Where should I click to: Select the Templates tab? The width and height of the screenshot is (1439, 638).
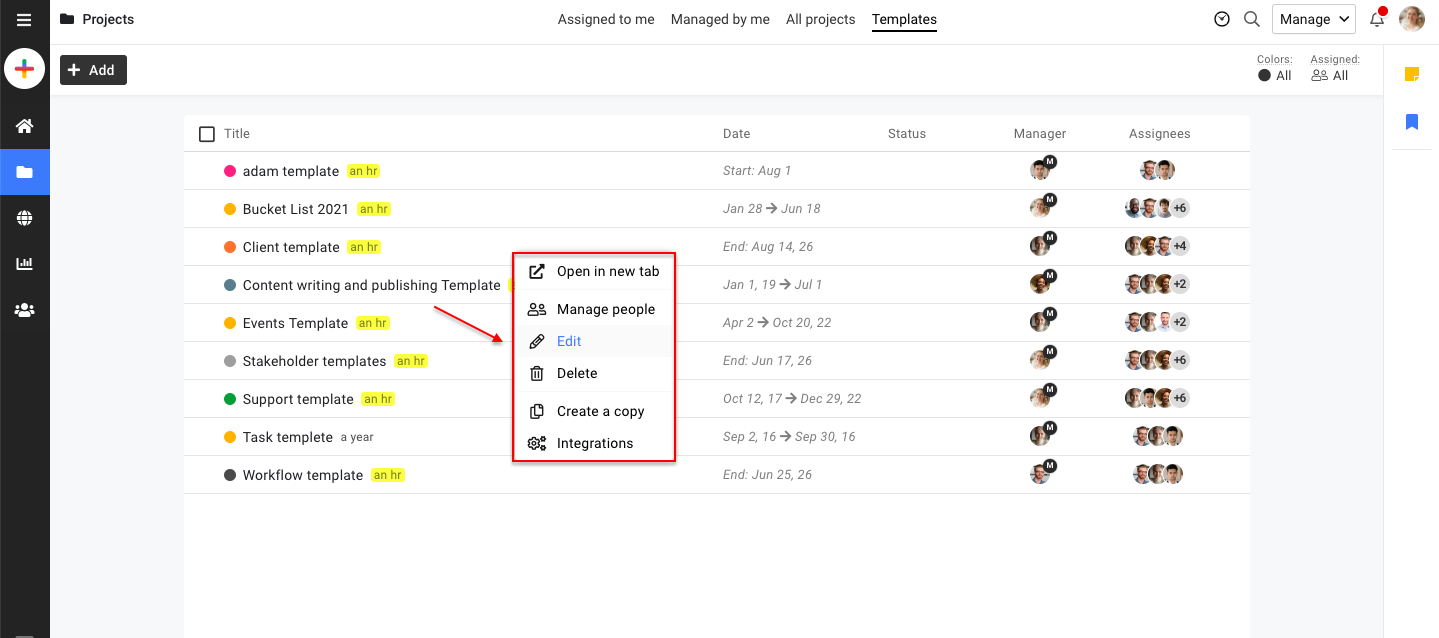904,19
